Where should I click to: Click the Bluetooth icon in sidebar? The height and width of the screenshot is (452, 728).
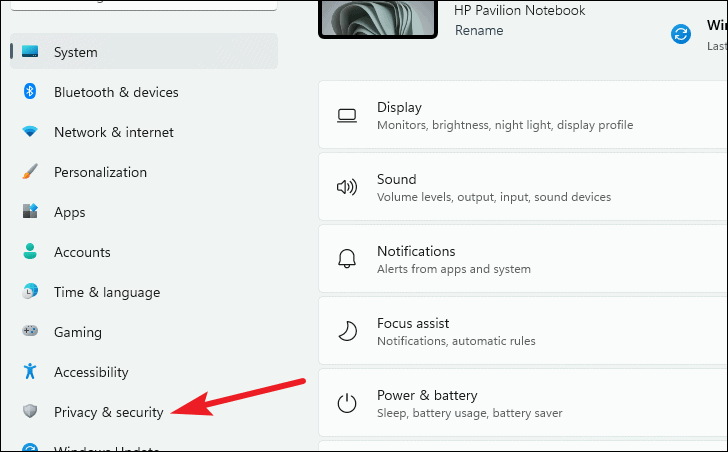click(x=30, y=91)
